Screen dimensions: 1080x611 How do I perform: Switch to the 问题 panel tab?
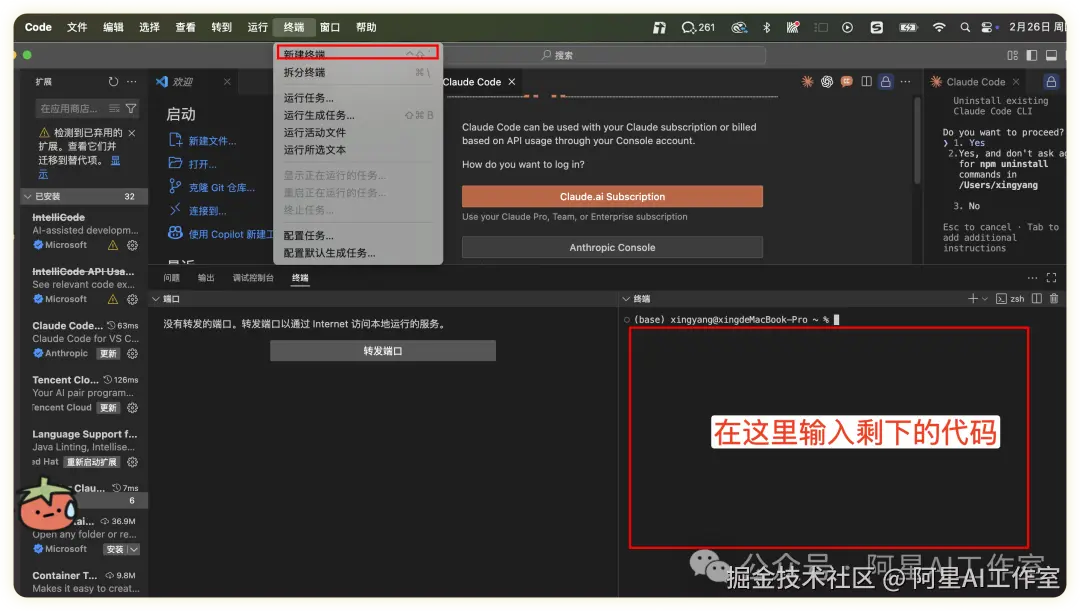point(172,278)
